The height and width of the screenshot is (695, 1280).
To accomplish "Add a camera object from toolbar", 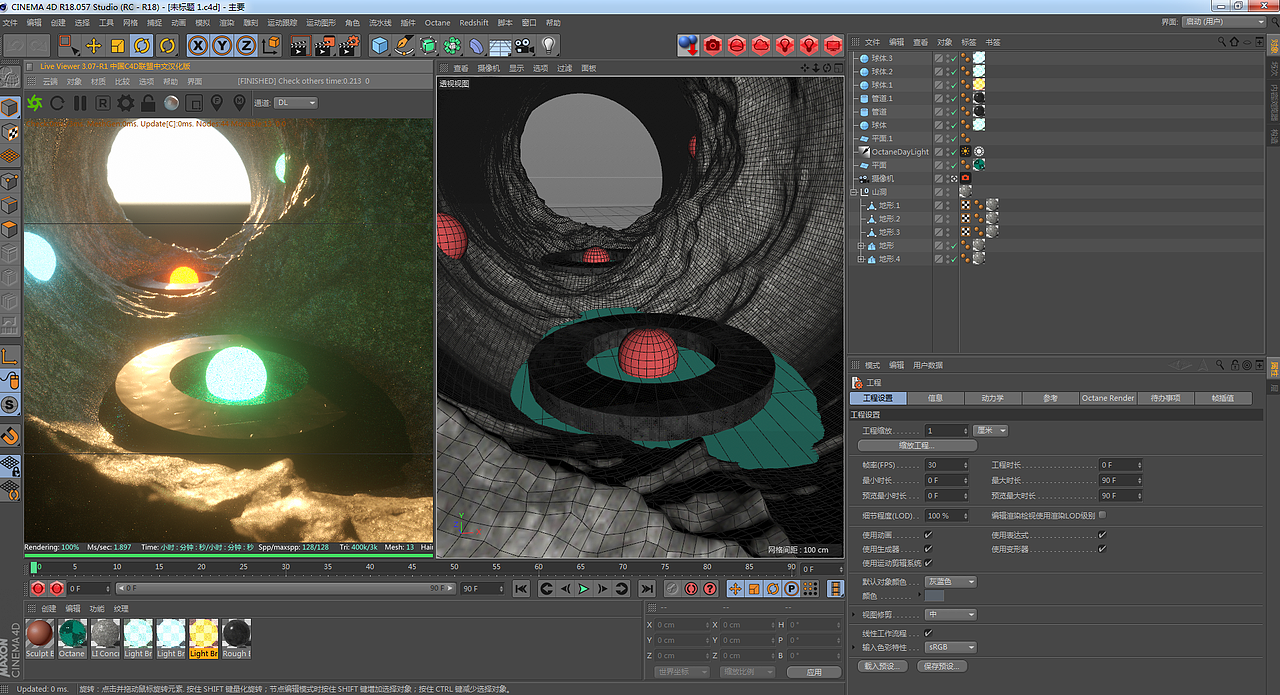I will [524, 45].
